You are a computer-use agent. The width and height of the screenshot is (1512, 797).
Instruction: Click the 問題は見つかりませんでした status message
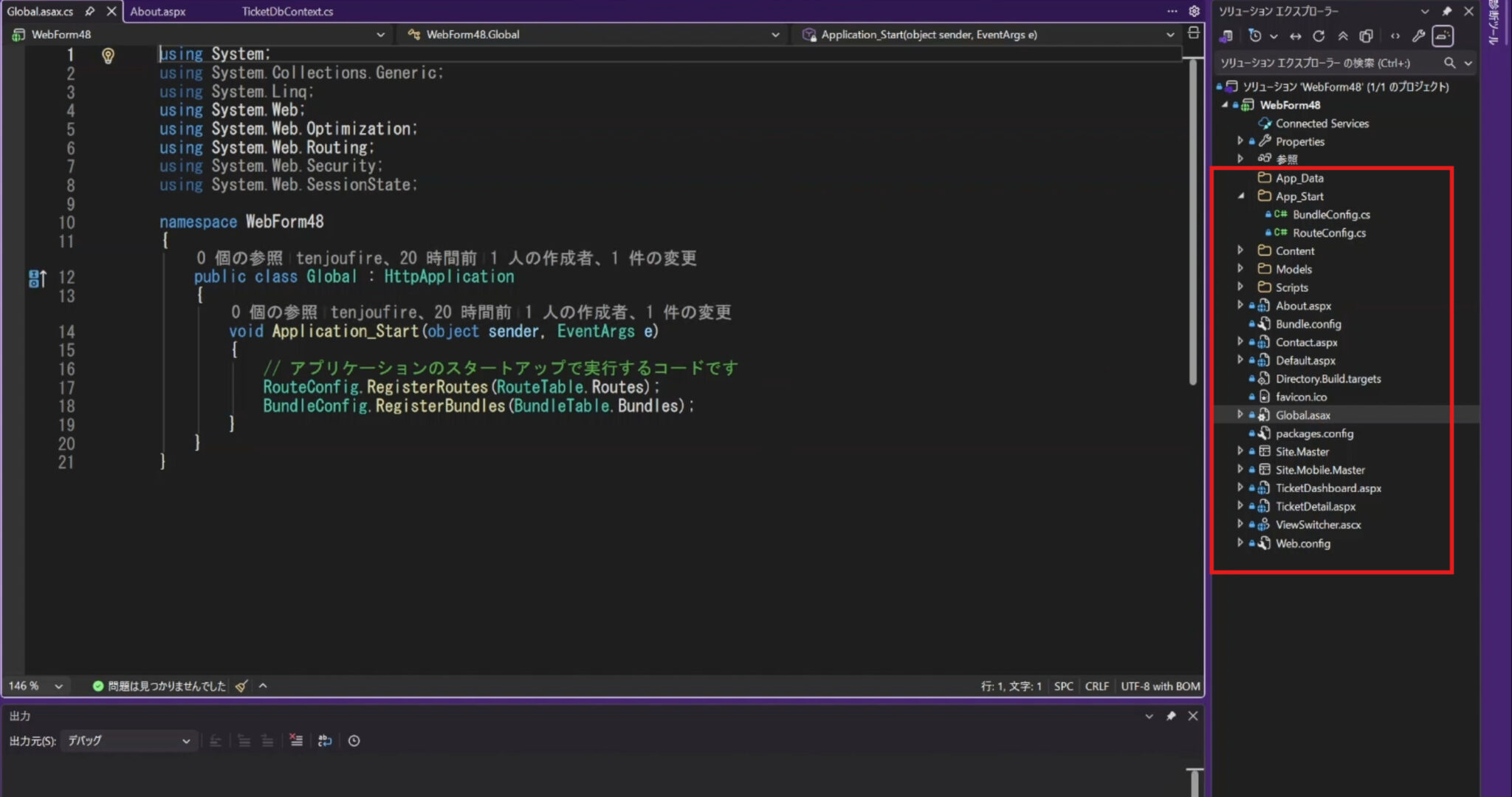tap(161, 685)
